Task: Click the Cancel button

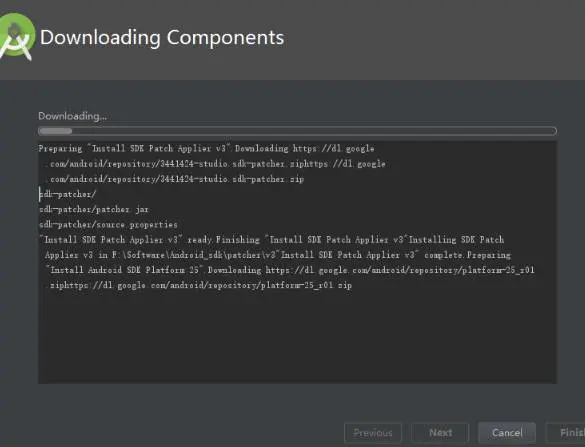Action: (x=507, y=433)
